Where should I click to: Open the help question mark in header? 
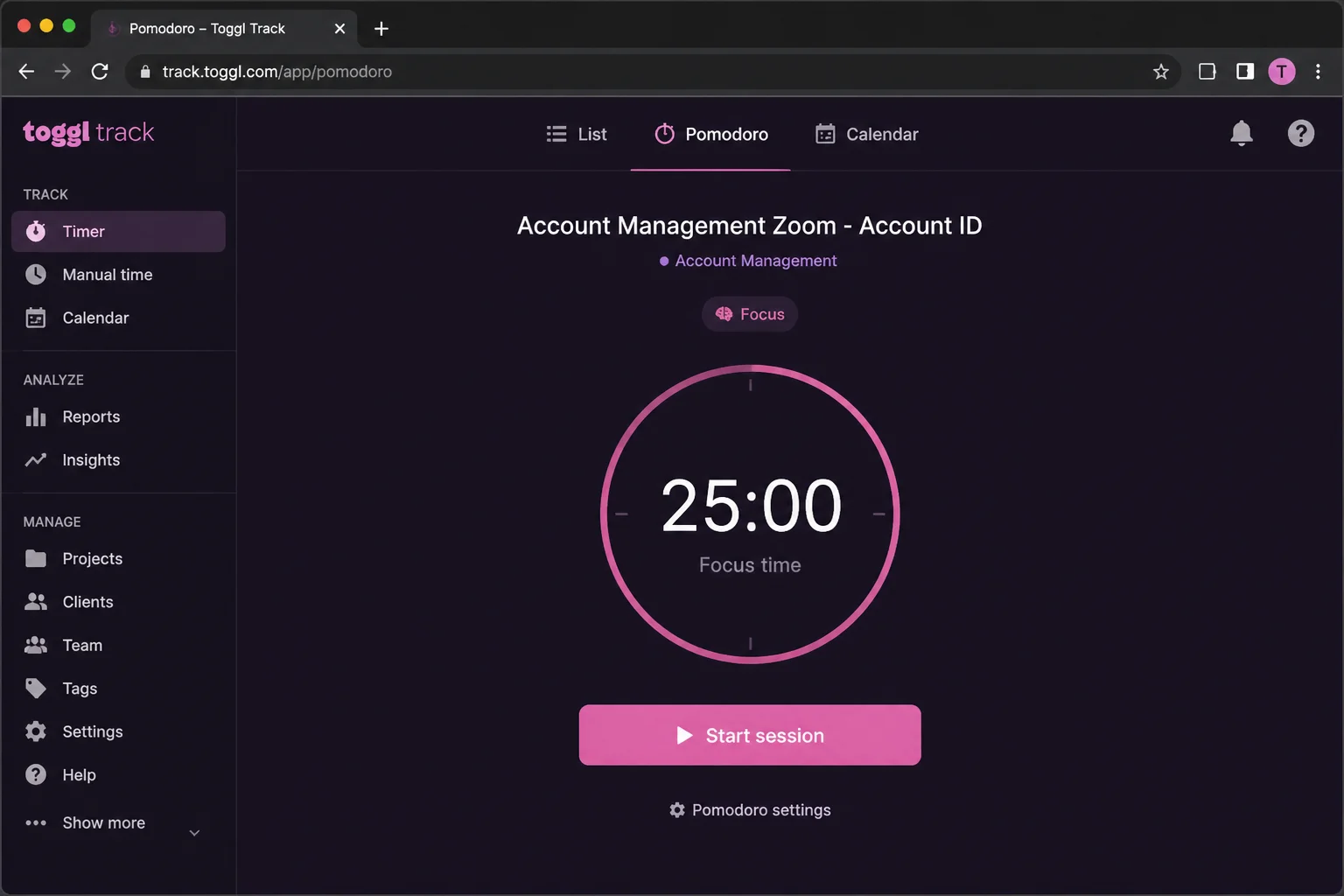[1301, 133]
